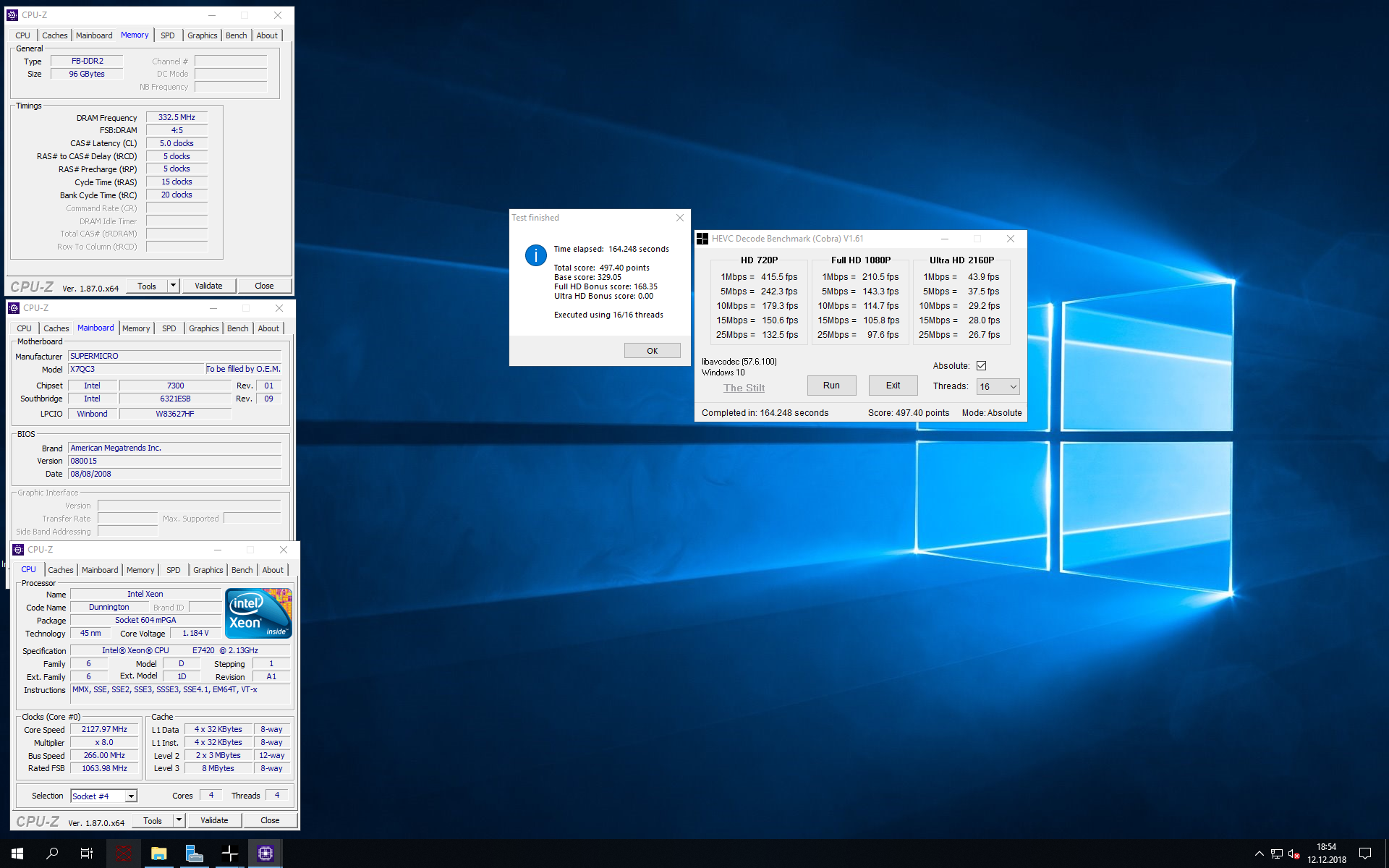Open SPD tab in bottom CPU-Z window
Image resolution: width=1389 pixels, height=868 pixels.
[174, 570]
